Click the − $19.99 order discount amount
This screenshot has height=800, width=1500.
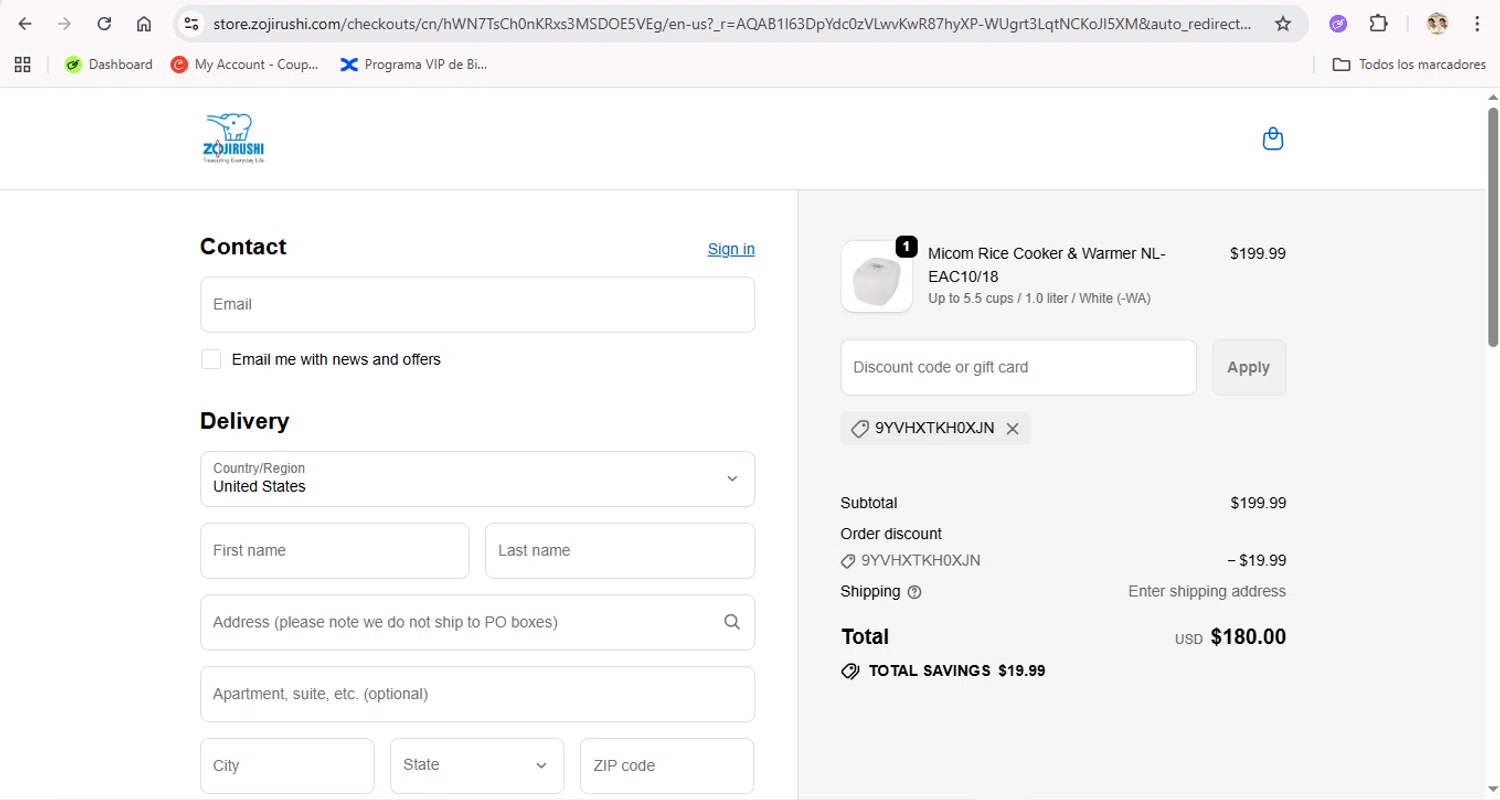point(1256,560)
